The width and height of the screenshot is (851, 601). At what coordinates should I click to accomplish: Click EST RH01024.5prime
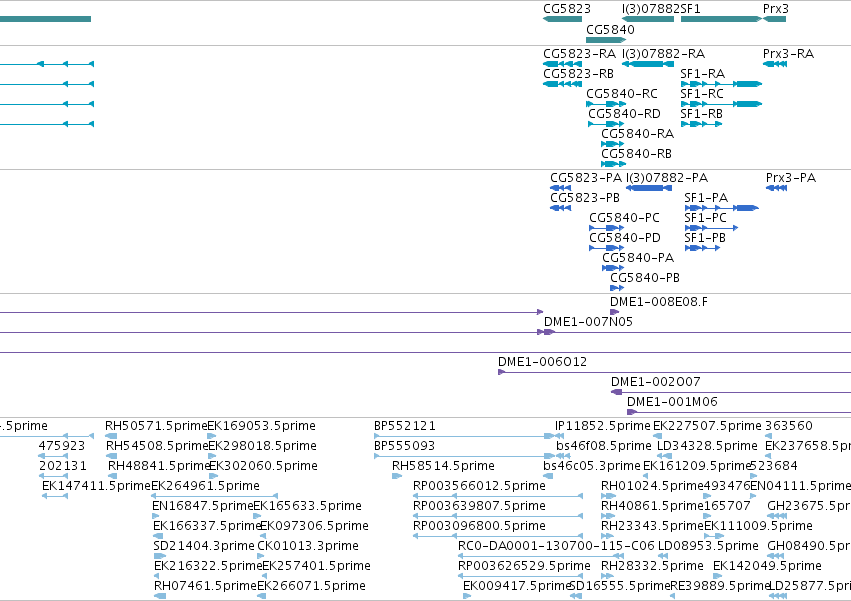[608, 496]
